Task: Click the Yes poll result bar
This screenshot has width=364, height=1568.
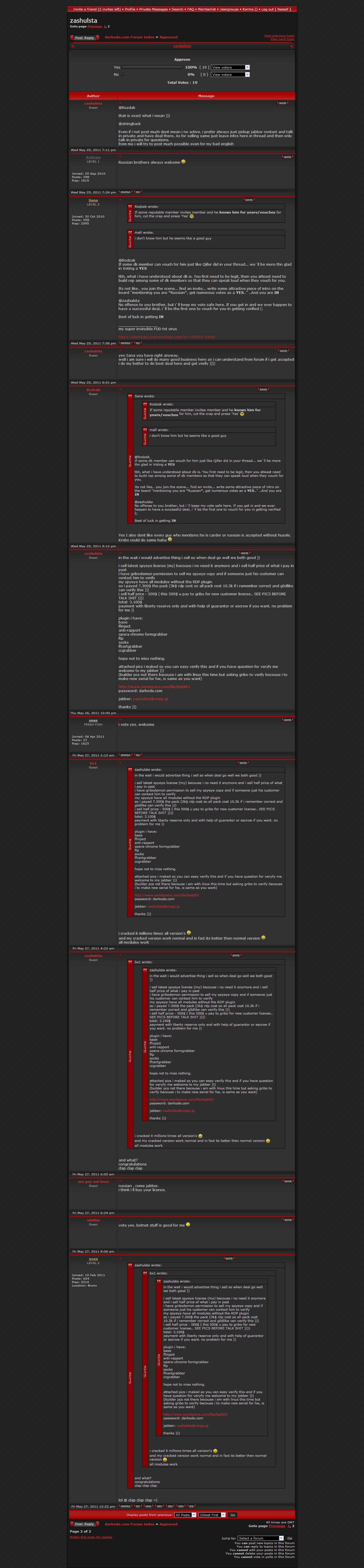Action: 152,67
